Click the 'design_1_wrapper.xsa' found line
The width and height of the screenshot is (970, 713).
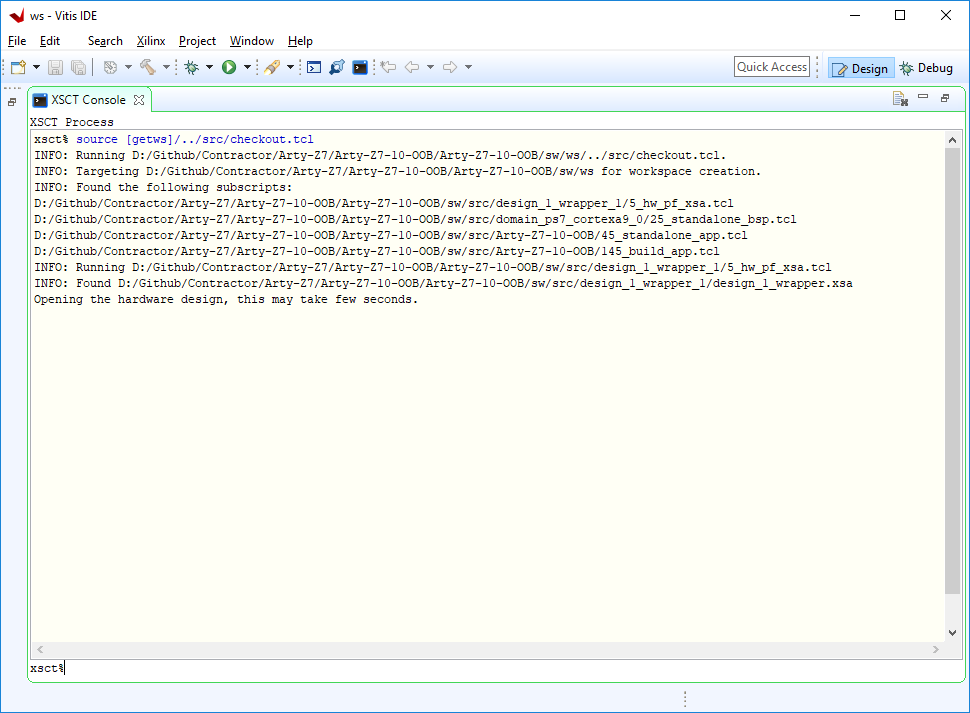443,283
